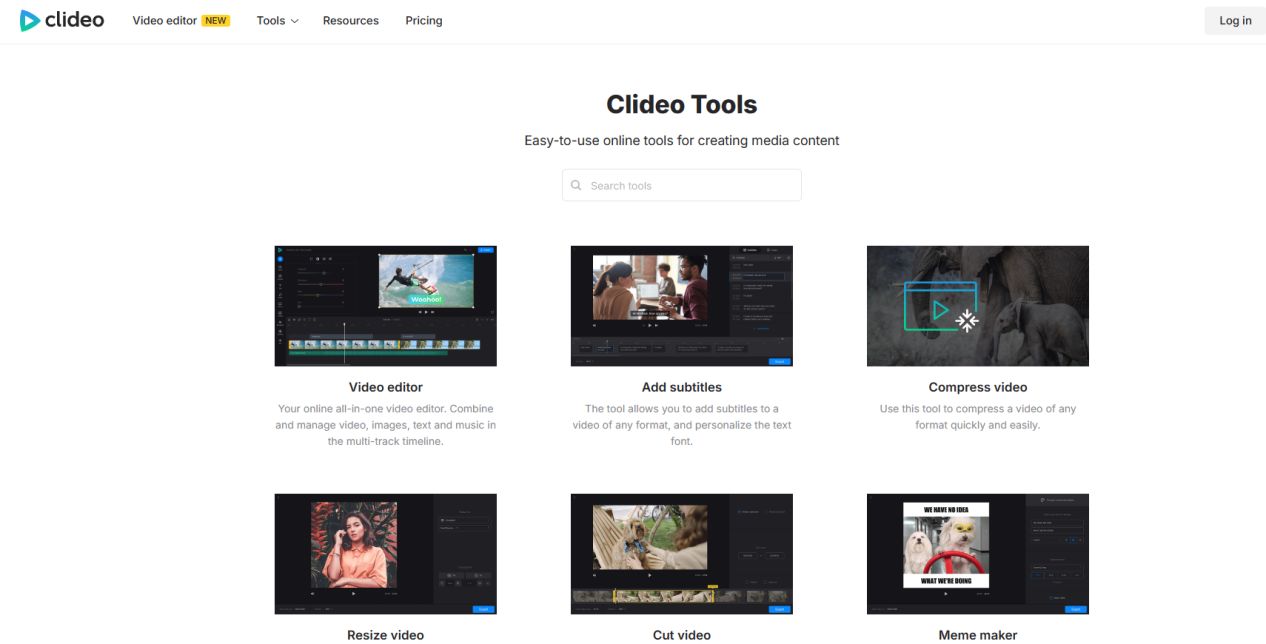Open the Video editor preview thumbnail
The width and height of the screenshot is (1266, 644).
point(386,306)
